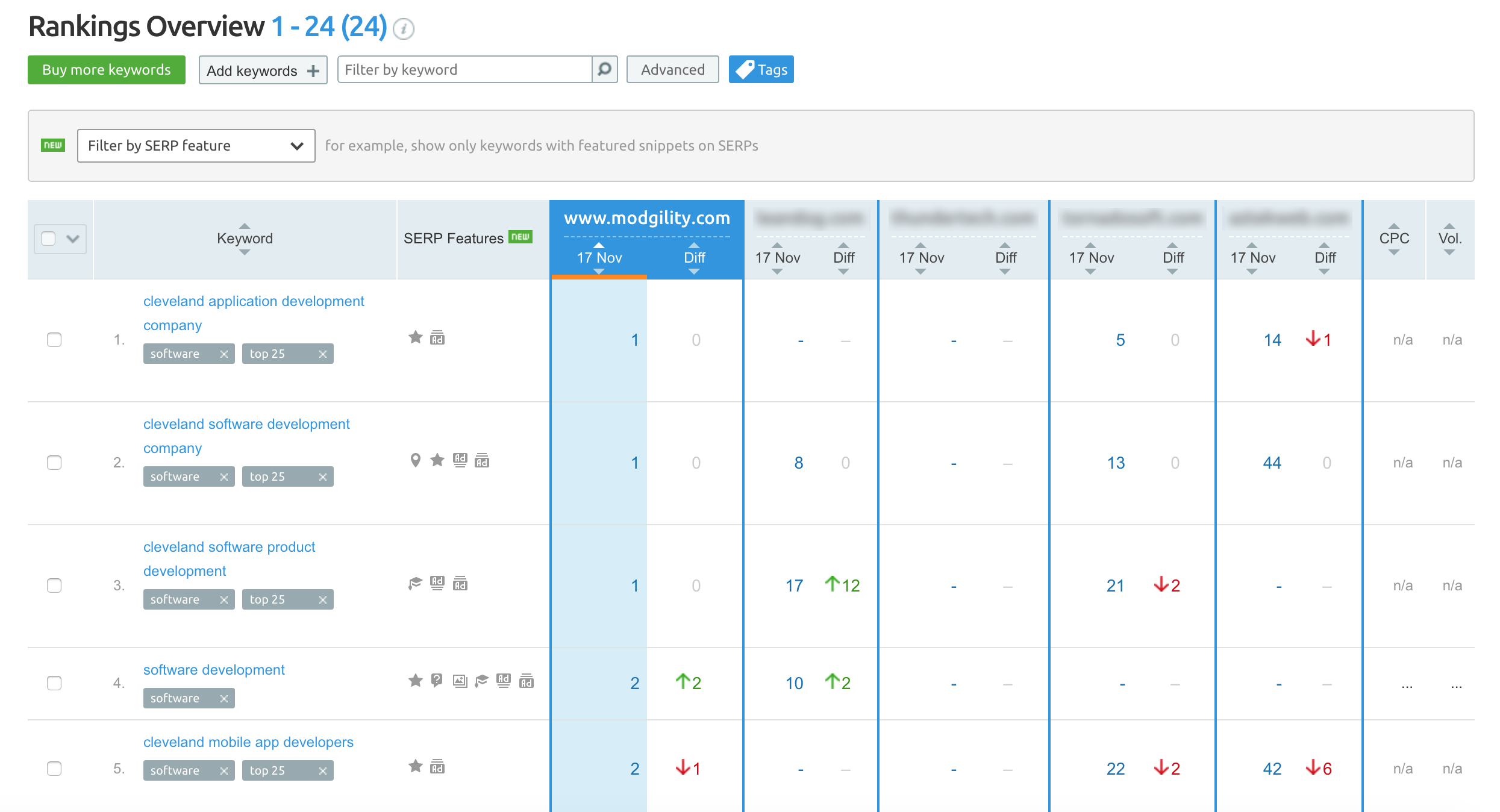The height and width of the screenshot is (812, 1500).
Task: Click the Buy more keywords button
Action: click(107, 70)
